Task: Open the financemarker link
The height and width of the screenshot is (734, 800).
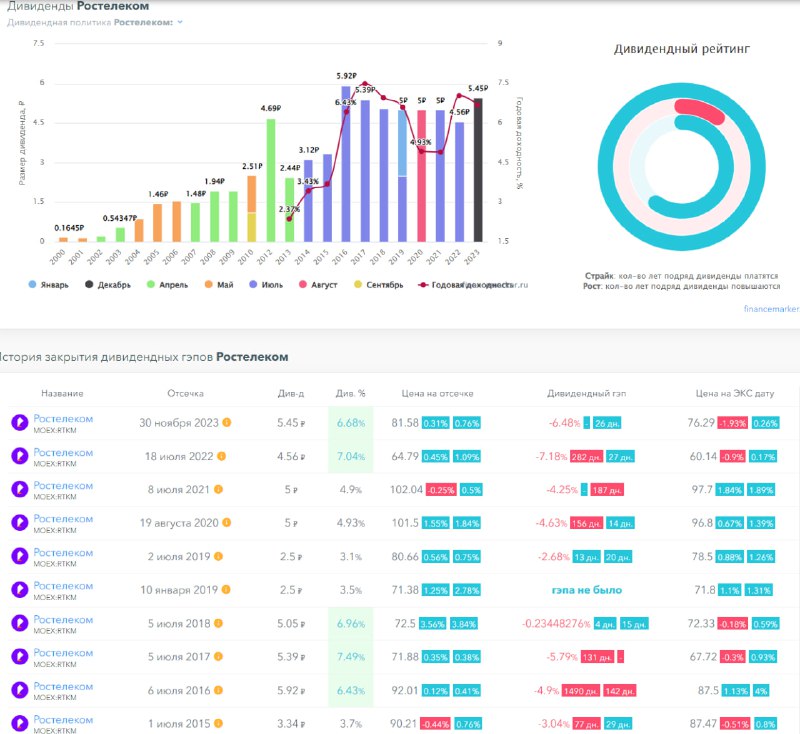Action: click(771, 309)
